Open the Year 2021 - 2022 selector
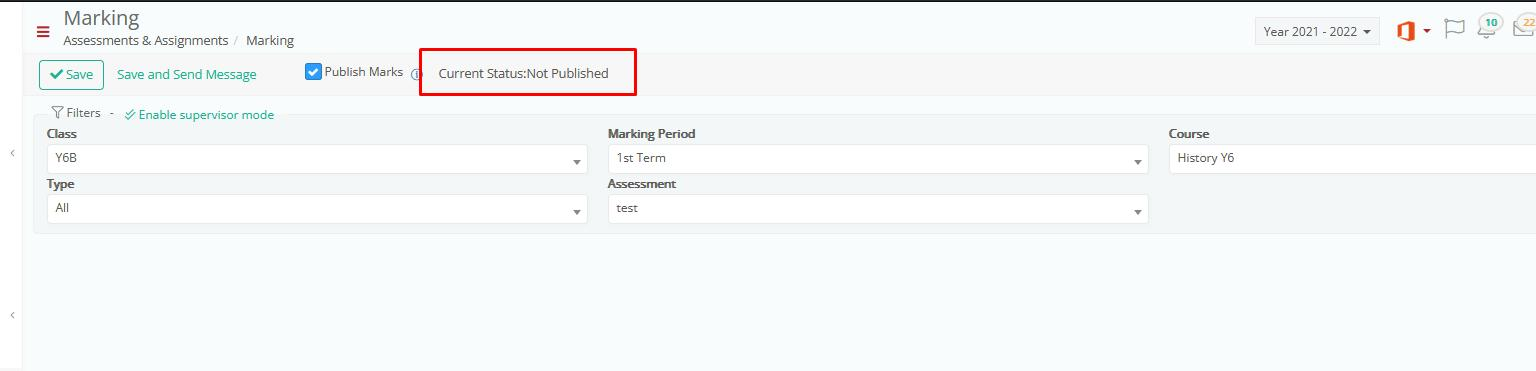1536x371 pixels. [1317, 31]
